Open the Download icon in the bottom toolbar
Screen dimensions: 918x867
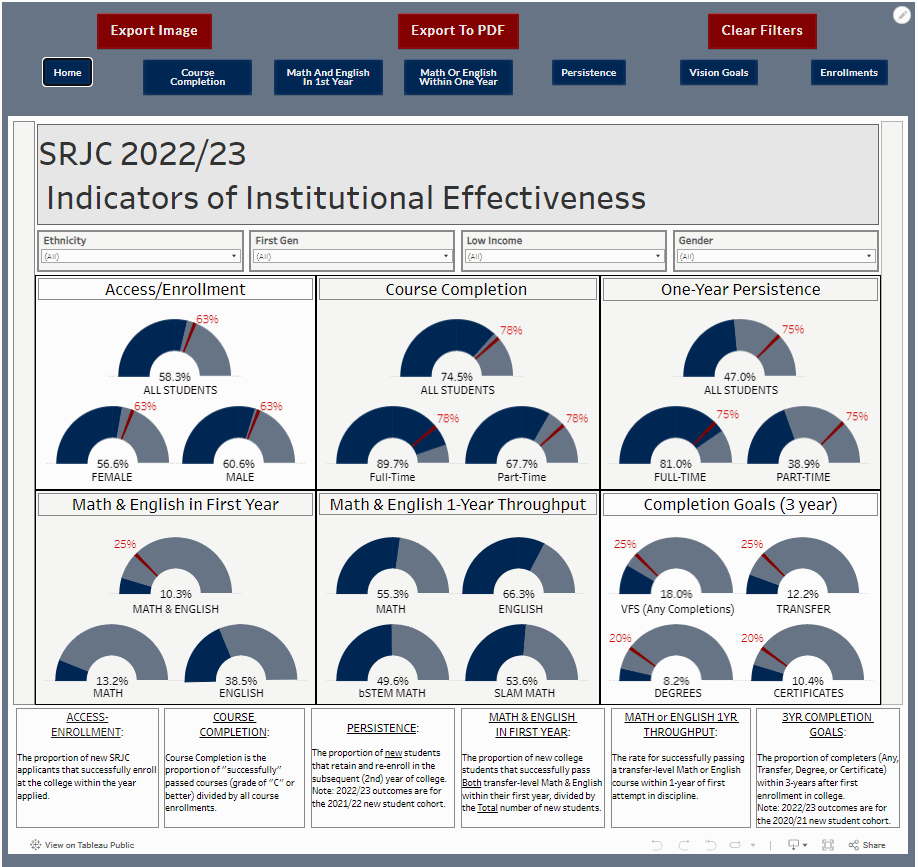[793, 845]
